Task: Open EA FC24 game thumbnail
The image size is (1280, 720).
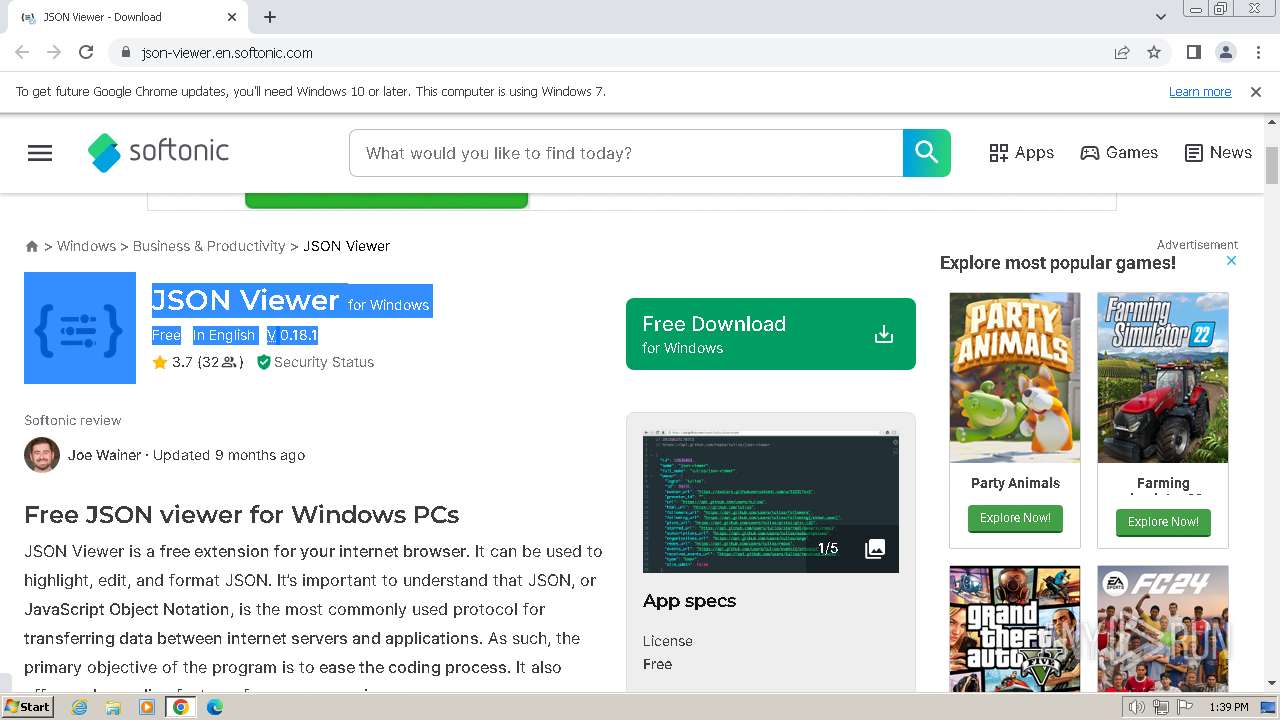Action: [1163, 629]
